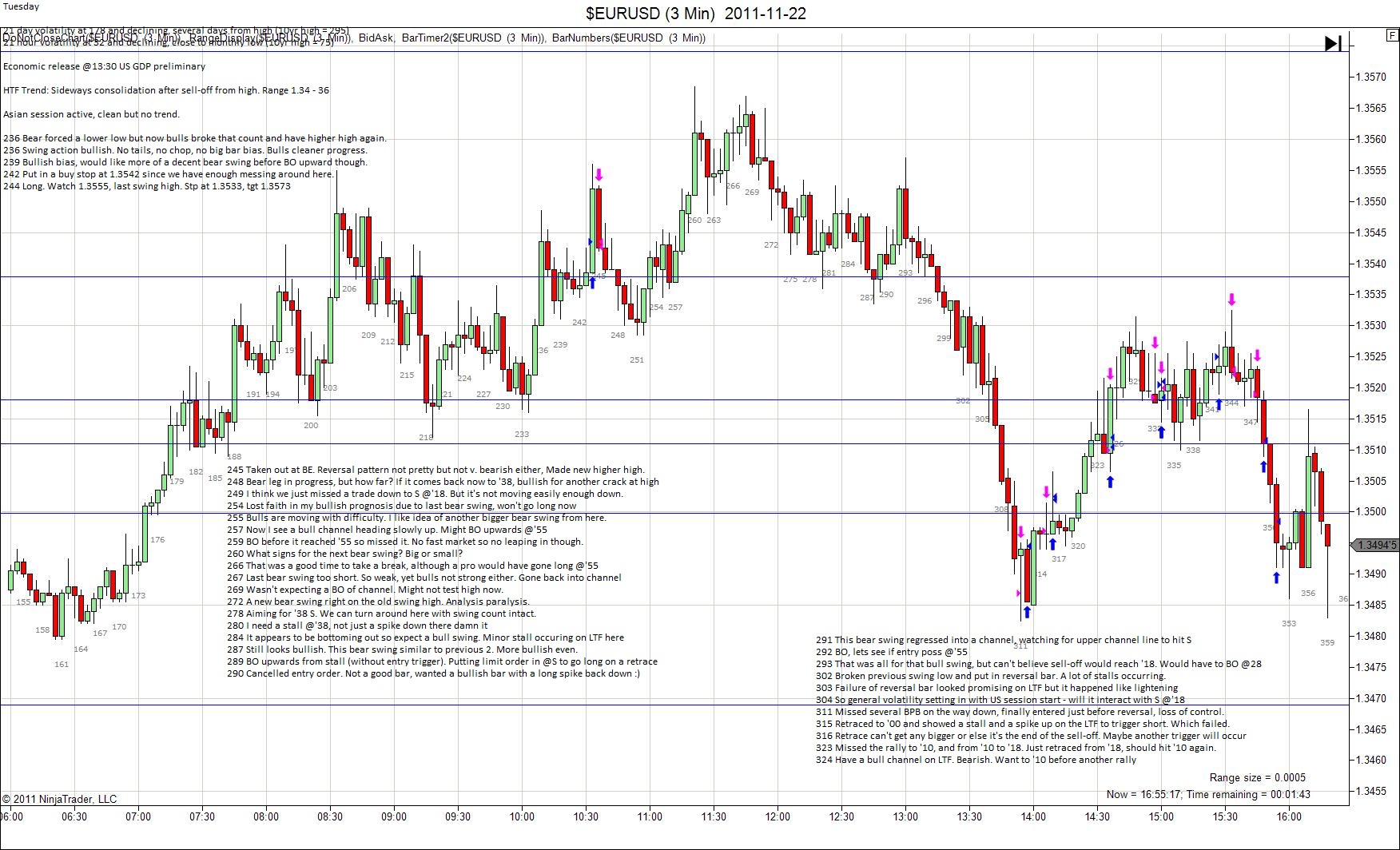Click the magenta down arrow at the 15:30 high
Screen dimensions: 1400x850
click(1231, 300)
